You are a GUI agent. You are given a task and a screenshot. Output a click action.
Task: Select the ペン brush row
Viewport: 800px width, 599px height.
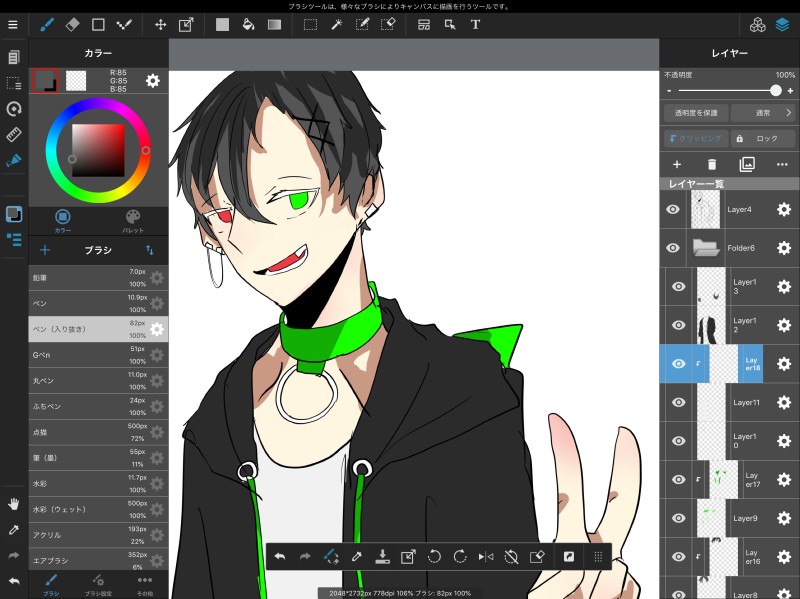[x=98, y=304]
